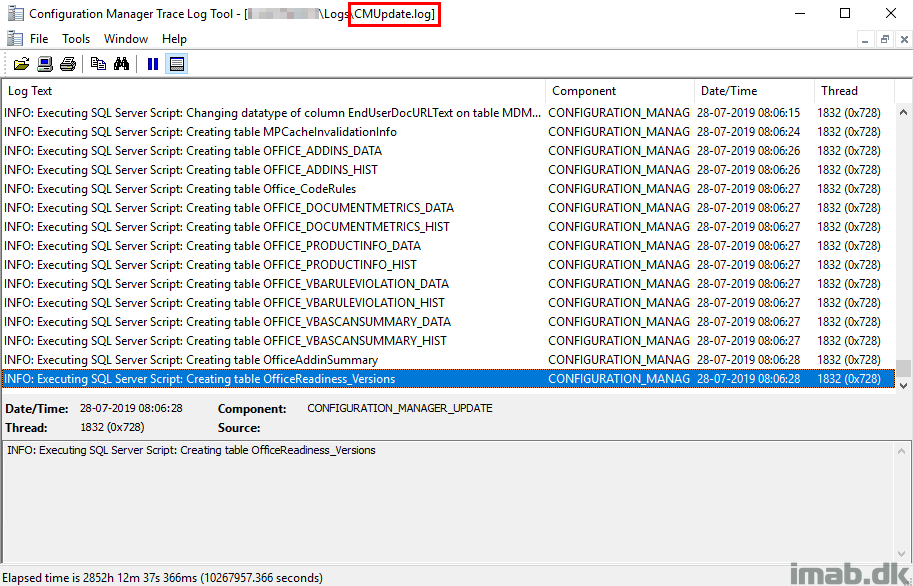Toggle the Show/Hide details pane button
The width and height of the screenshot is (913, 586).
tap(176, 64)
